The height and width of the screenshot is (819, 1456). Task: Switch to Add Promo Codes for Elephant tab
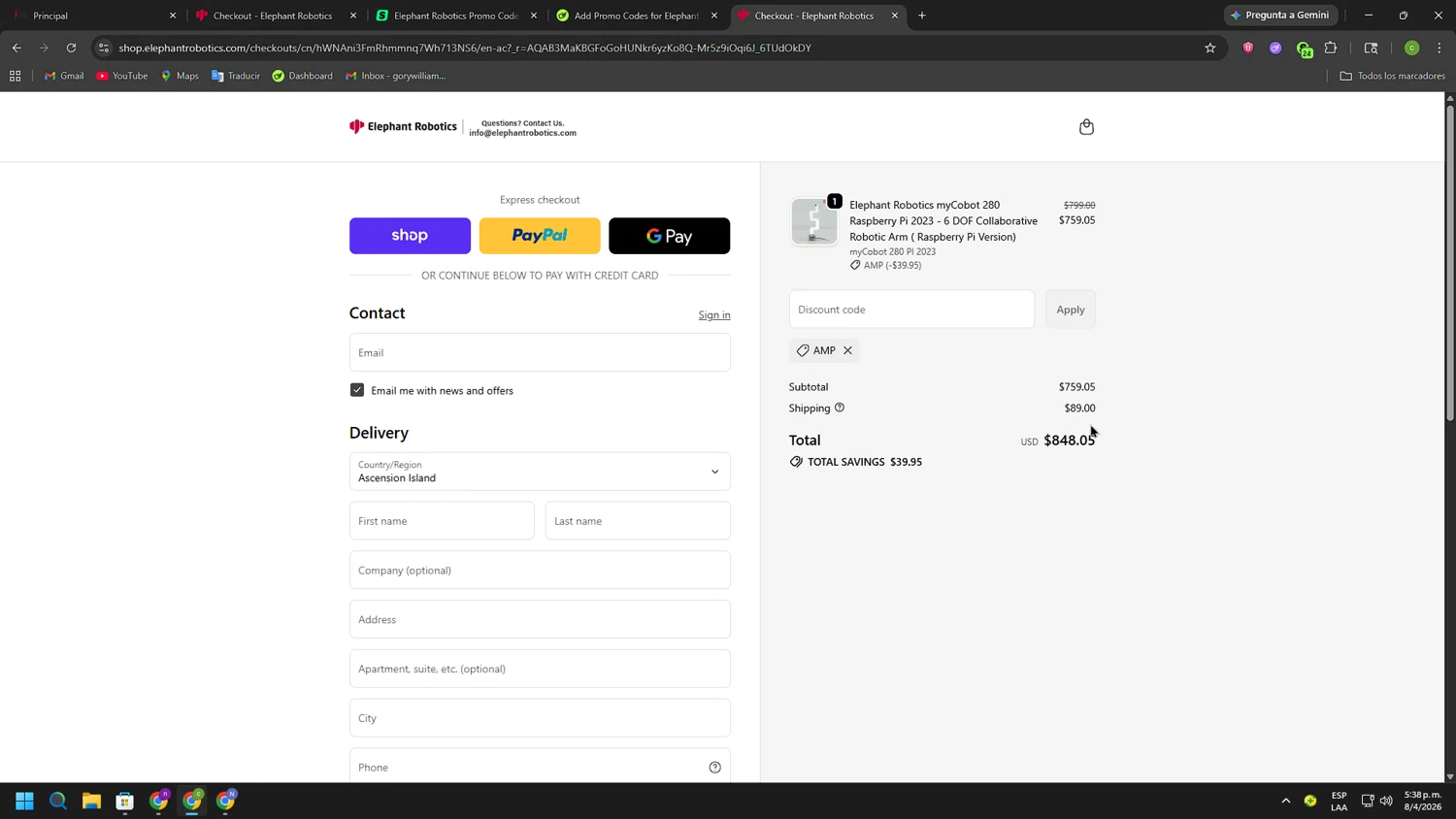pos(636,16)
